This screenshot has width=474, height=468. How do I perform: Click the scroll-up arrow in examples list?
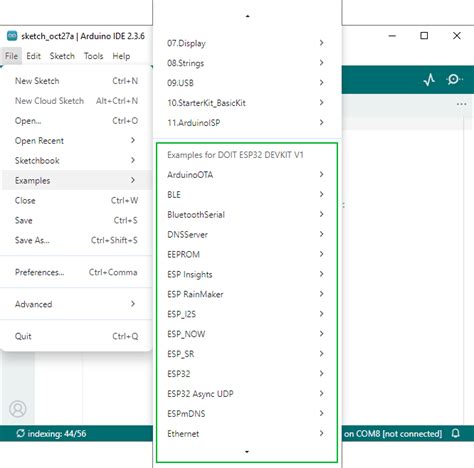pyautogui.click(x=247, y=16)
